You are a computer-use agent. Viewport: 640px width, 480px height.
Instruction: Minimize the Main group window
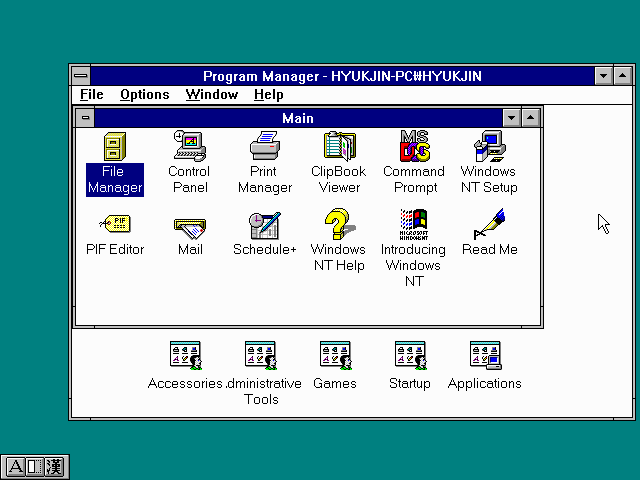(511, 118)
